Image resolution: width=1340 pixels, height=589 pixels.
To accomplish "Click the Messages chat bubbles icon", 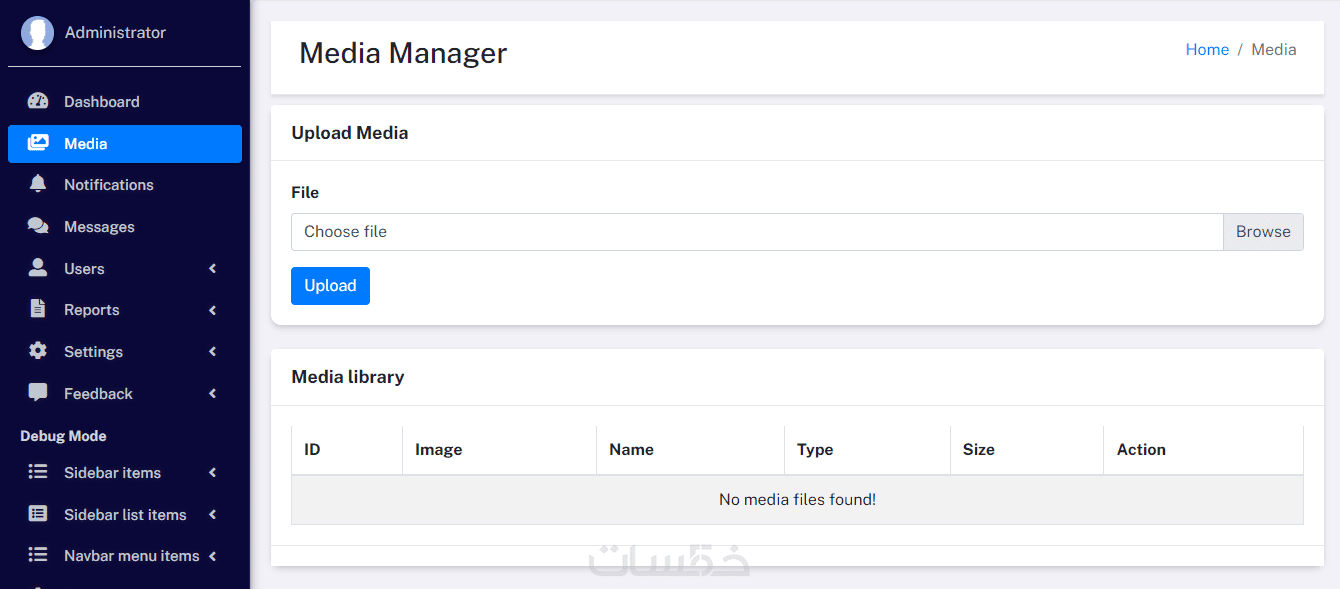I will [x=38, y=226].
